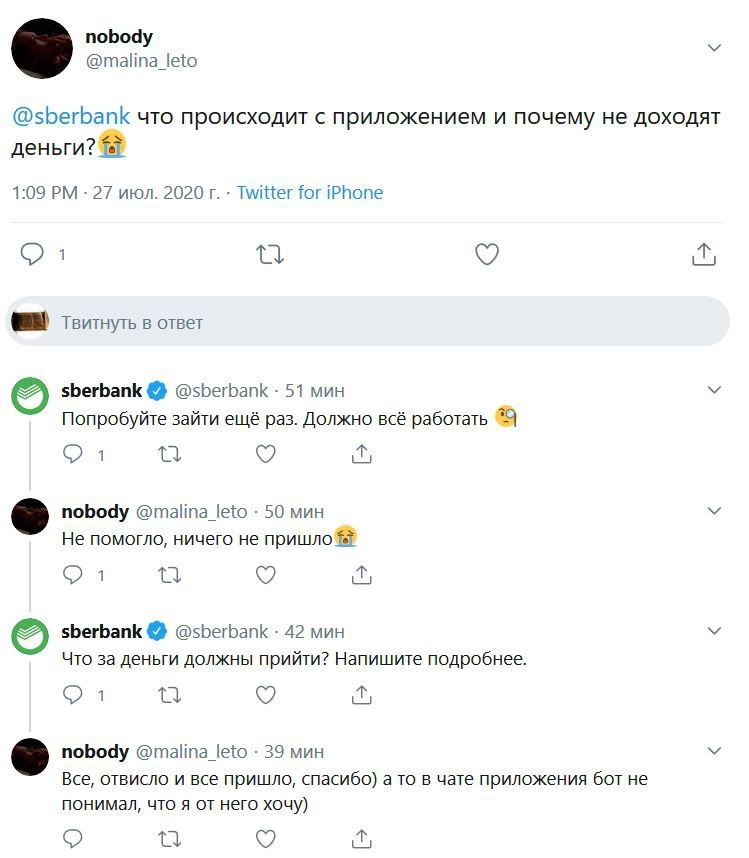This screenshot has height=858, width=749.
Task: Share nobody's 50 мин reply
Action: pyautogui.click(x=362, y=574)
